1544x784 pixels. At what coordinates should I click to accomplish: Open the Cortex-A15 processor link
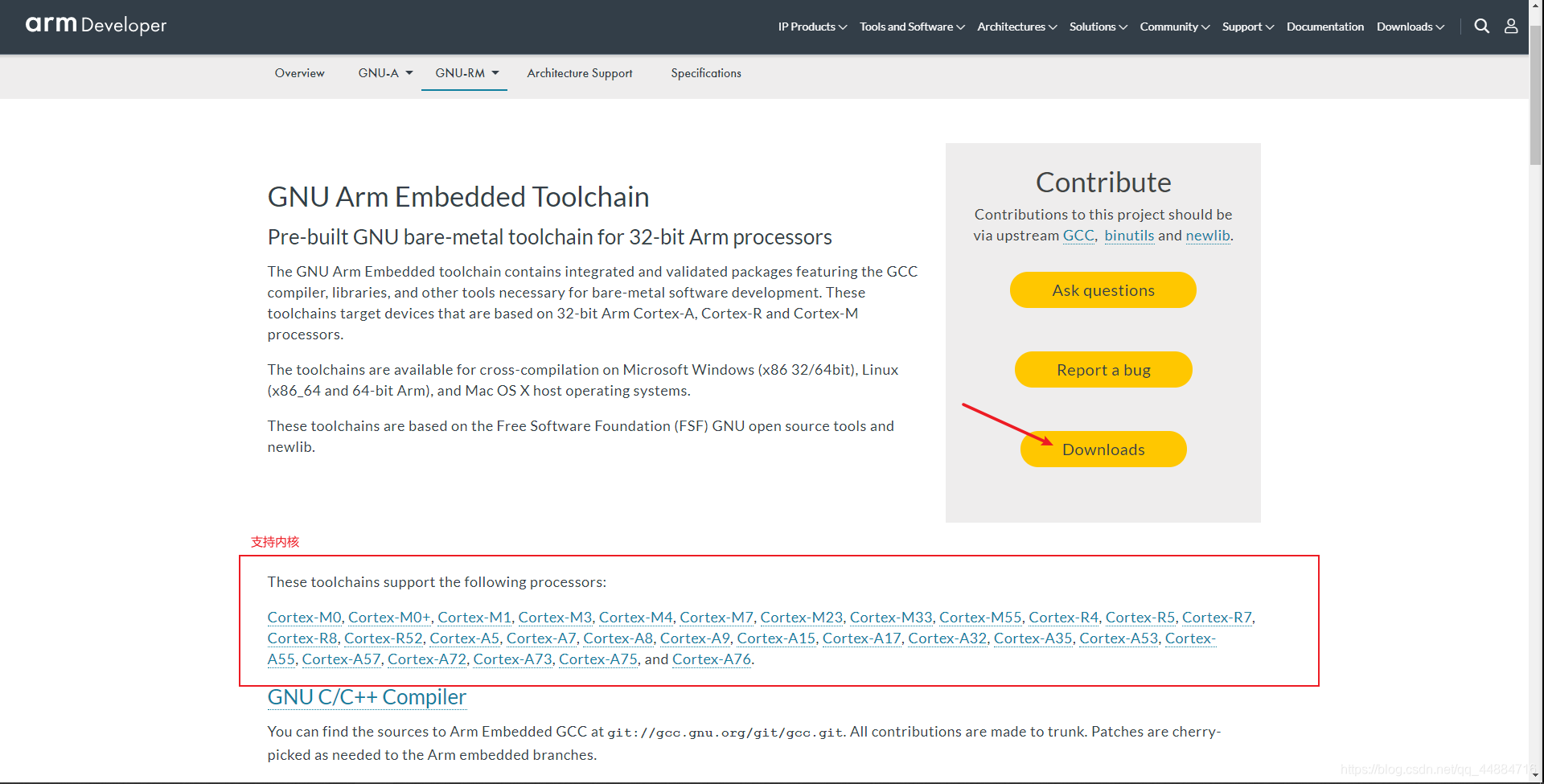pyautogui.click(x=776, y=638)
